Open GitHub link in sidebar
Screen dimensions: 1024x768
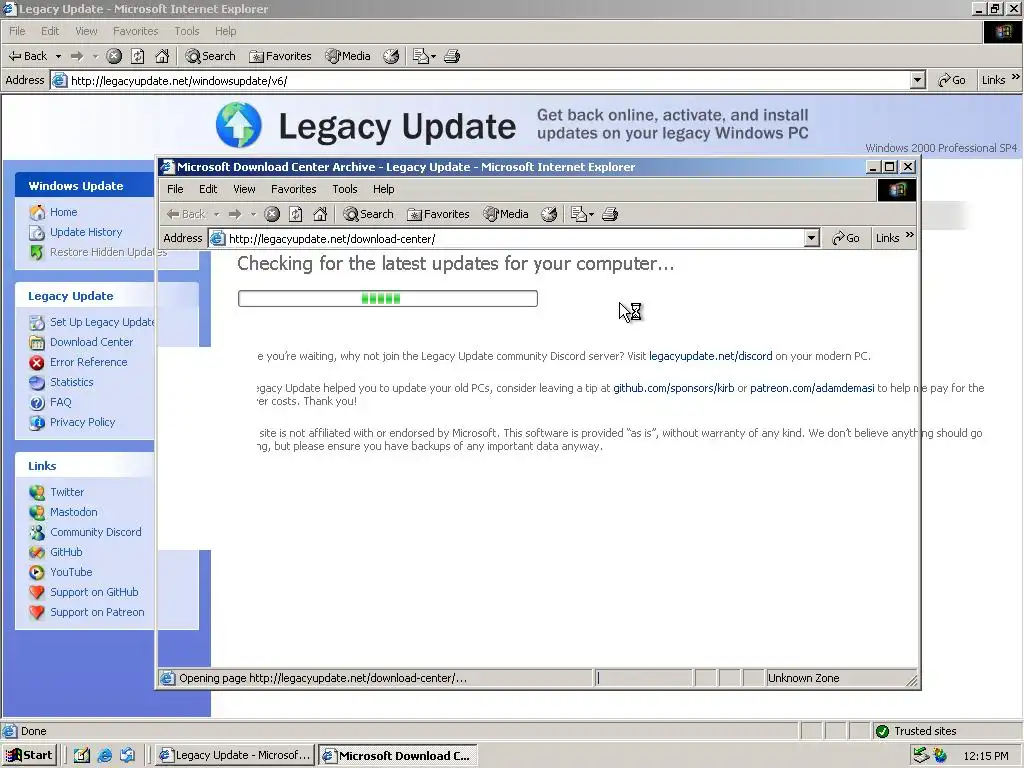point(66,552)
